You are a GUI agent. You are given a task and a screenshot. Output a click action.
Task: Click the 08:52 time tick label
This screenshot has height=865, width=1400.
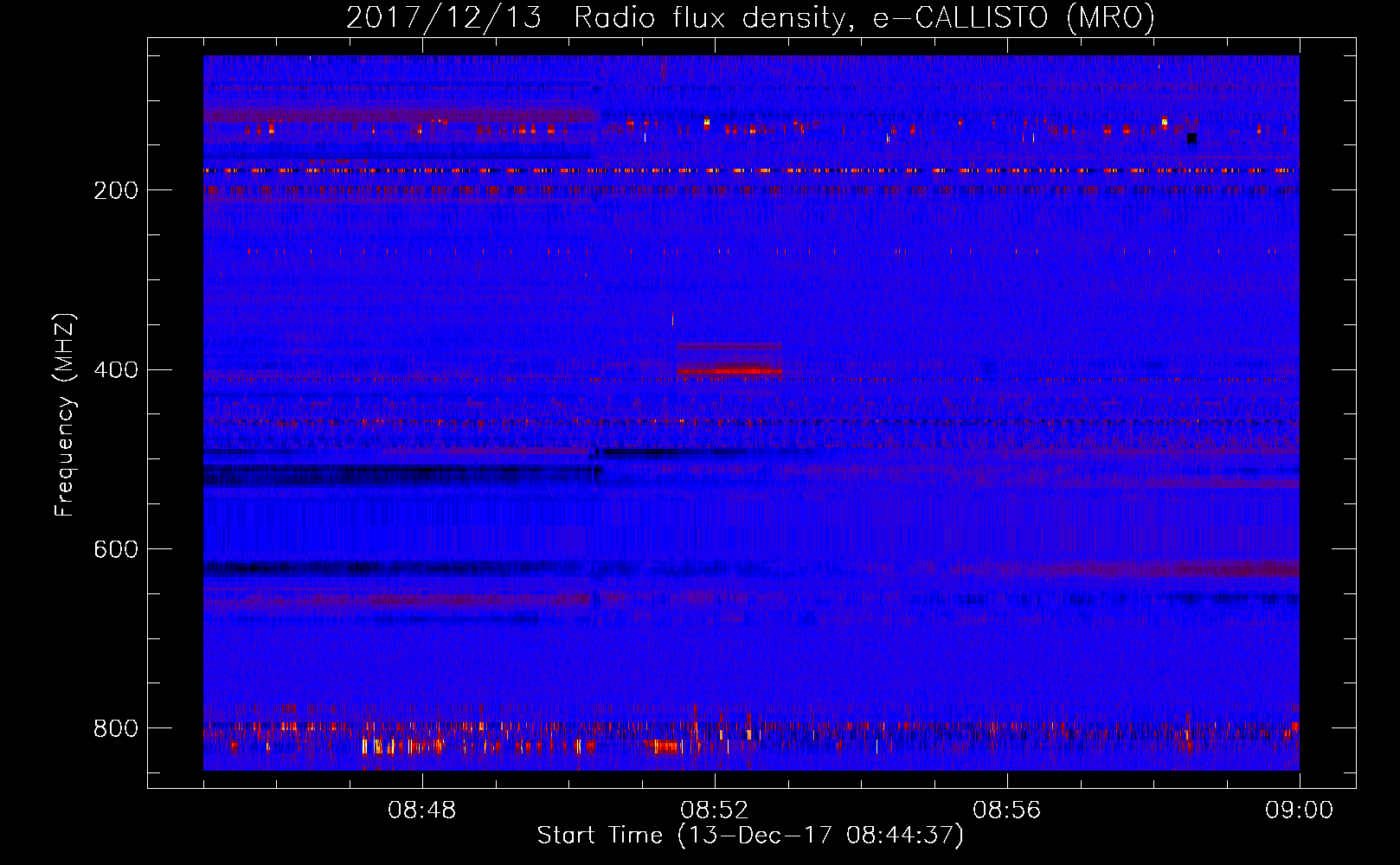(x=715, y=811)
